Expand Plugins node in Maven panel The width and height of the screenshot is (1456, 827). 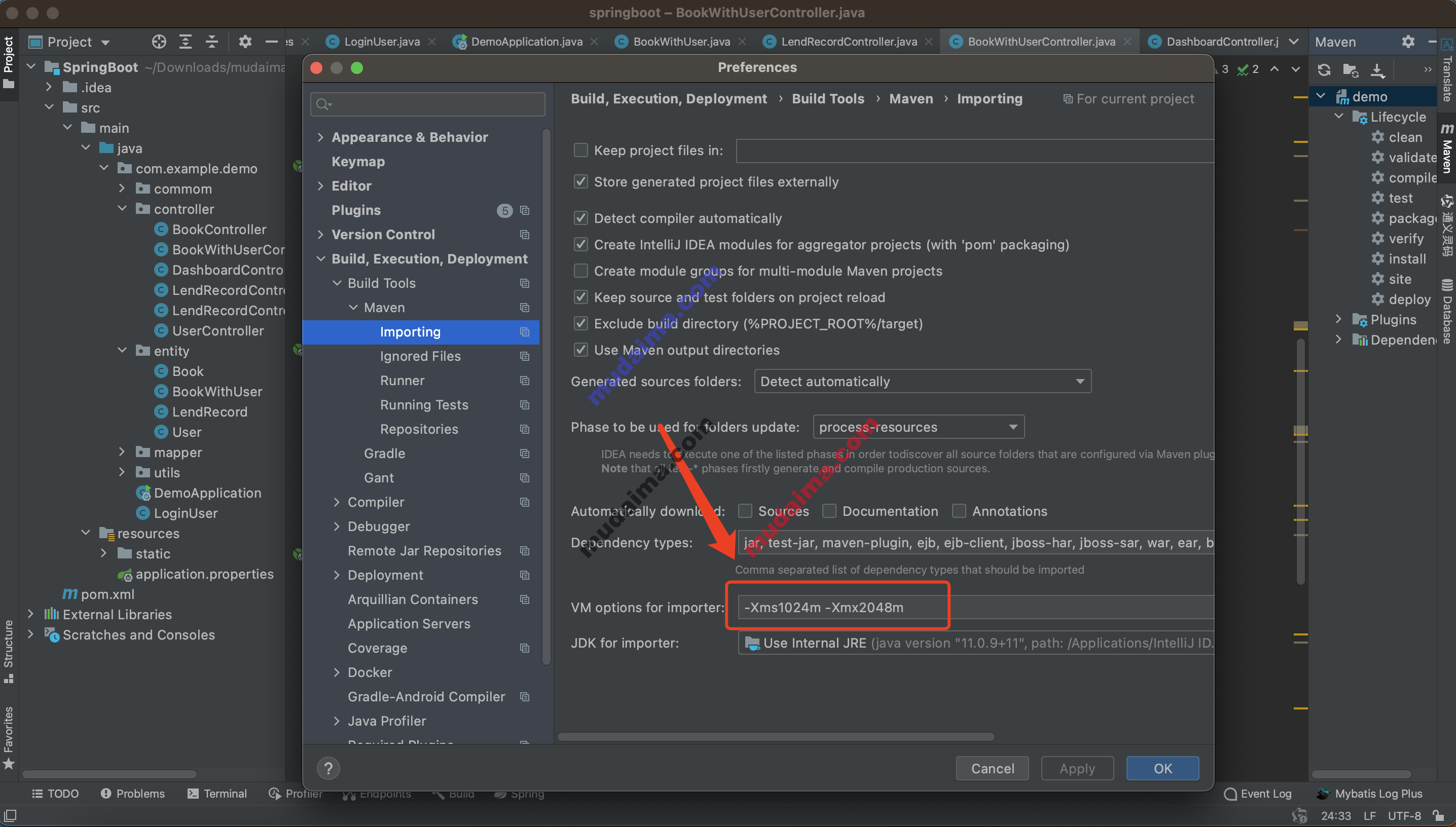coord(1338,319)
